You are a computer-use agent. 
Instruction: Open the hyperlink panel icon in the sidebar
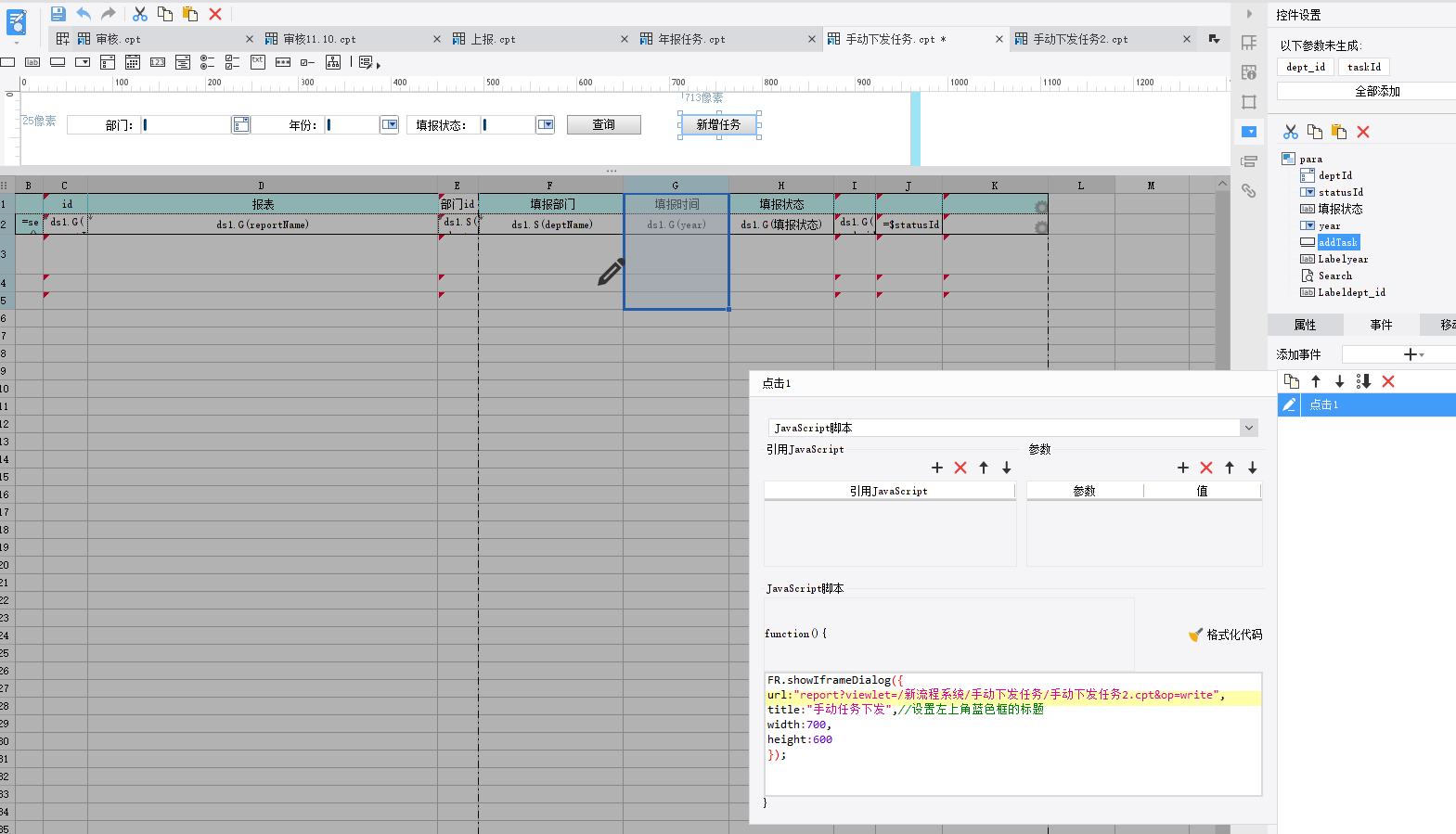coord(1249,191)
